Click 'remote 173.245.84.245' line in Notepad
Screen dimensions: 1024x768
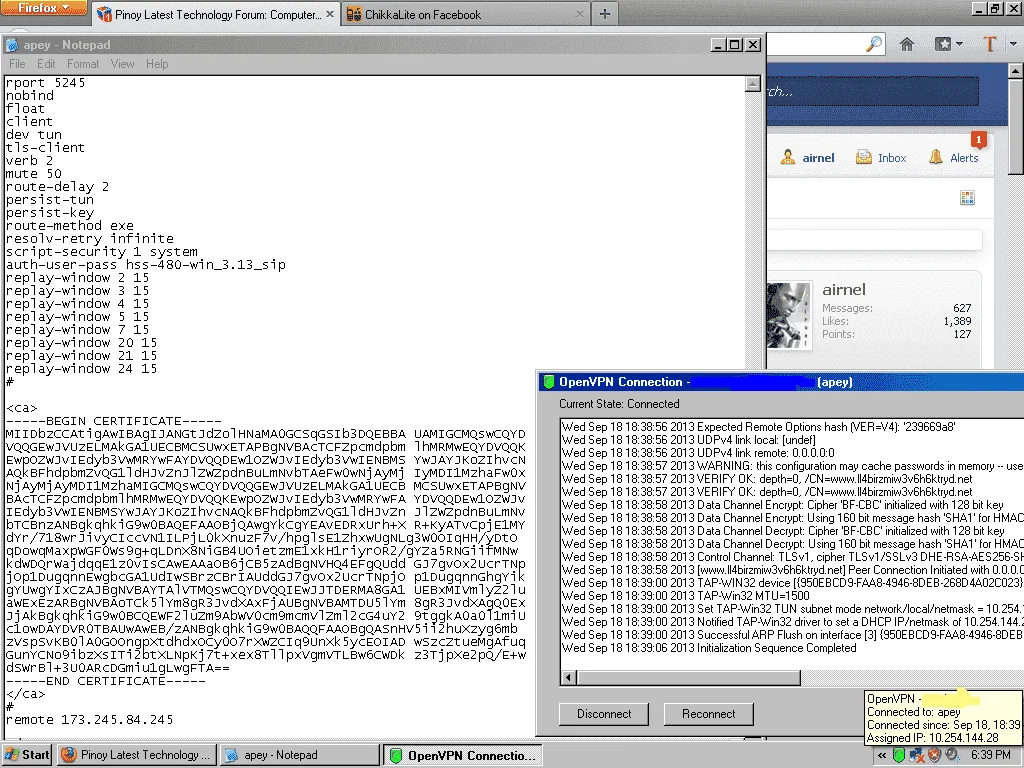pyautogui.click(x=89, y=720)
